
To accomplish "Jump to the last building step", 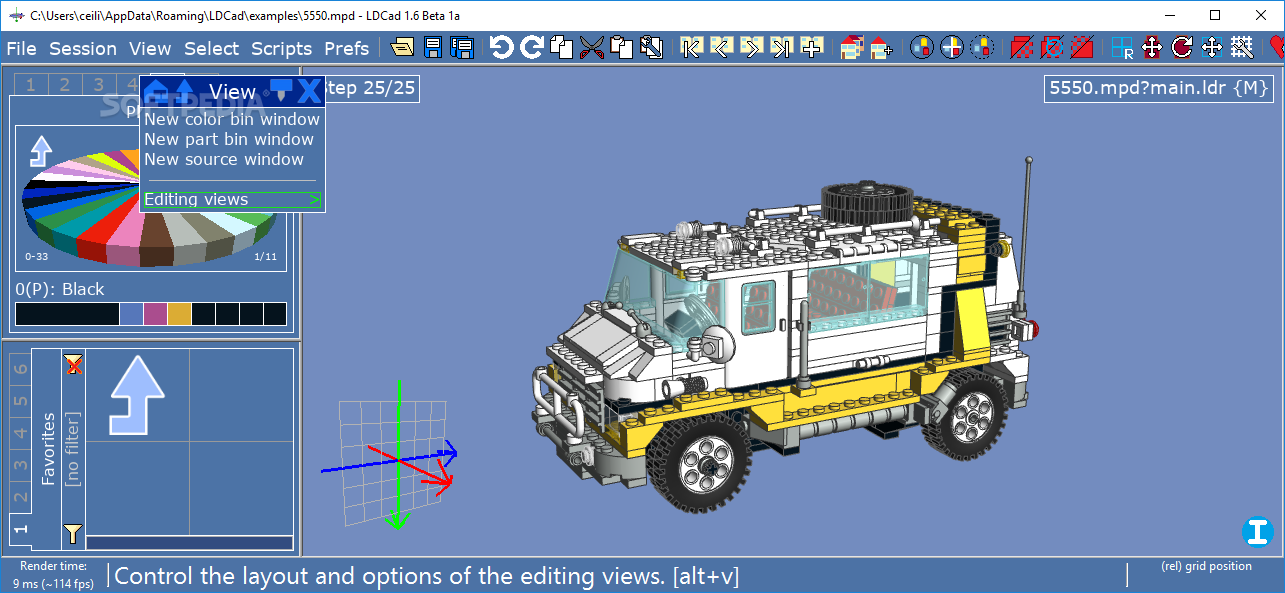I will [782, 47].
